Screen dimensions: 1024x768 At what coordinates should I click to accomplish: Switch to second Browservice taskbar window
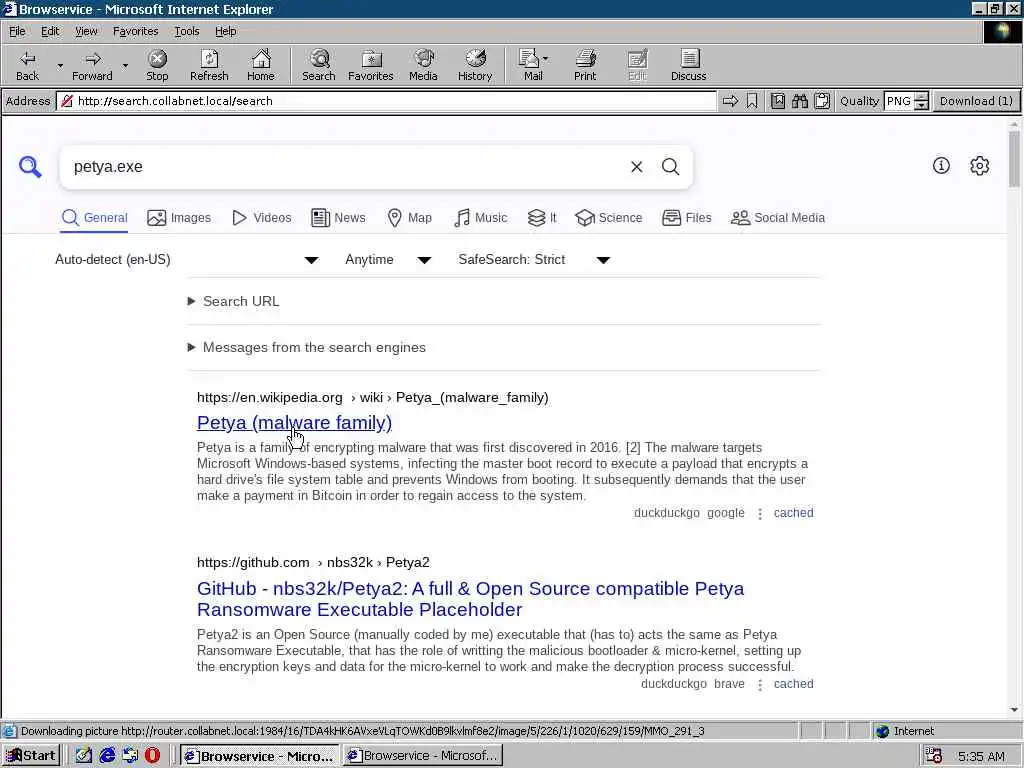tap(423, 756)
